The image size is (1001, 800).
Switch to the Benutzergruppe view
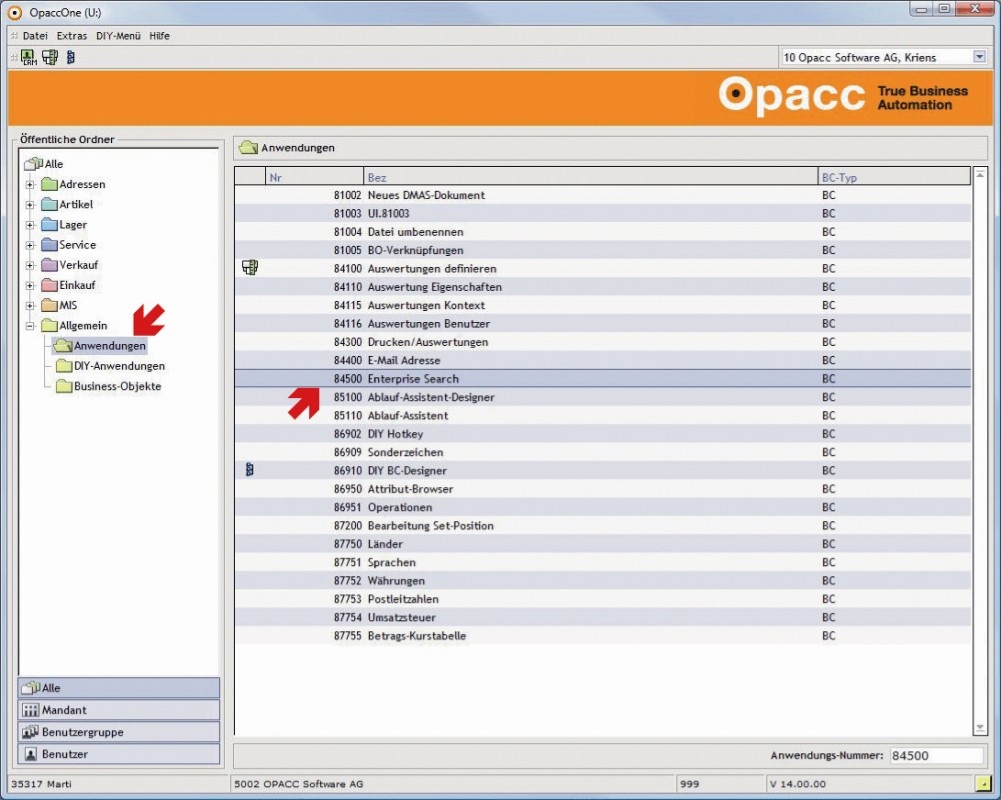point(118,731)
